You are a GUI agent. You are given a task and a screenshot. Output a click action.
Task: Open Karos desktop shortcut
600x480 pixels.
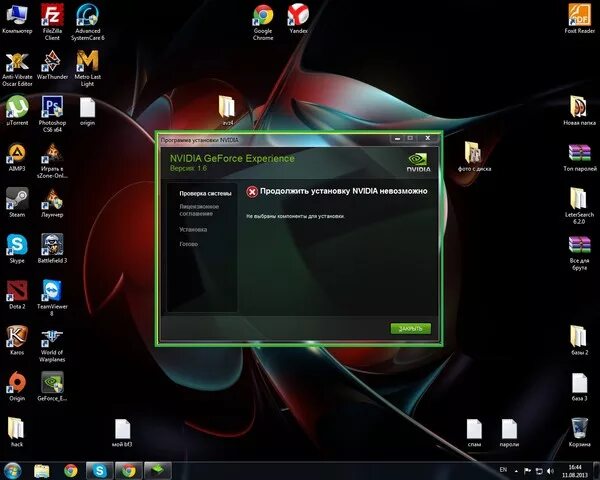pos(17,341)
